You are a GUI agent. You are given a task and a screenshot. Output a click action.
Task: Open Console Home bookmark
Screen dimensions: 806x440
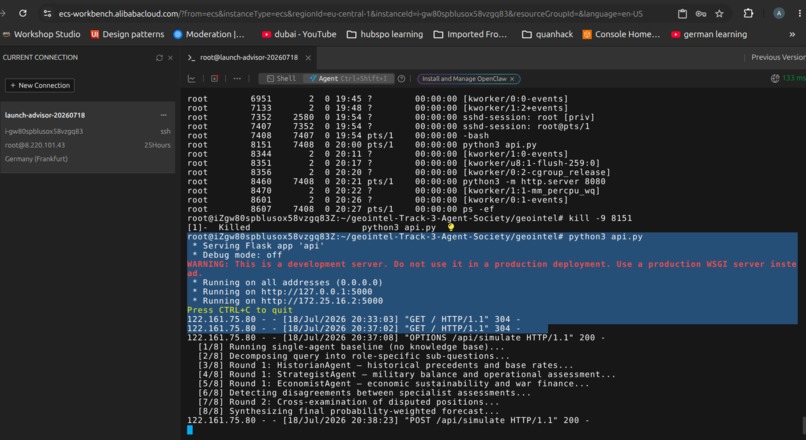coord(621,34)
